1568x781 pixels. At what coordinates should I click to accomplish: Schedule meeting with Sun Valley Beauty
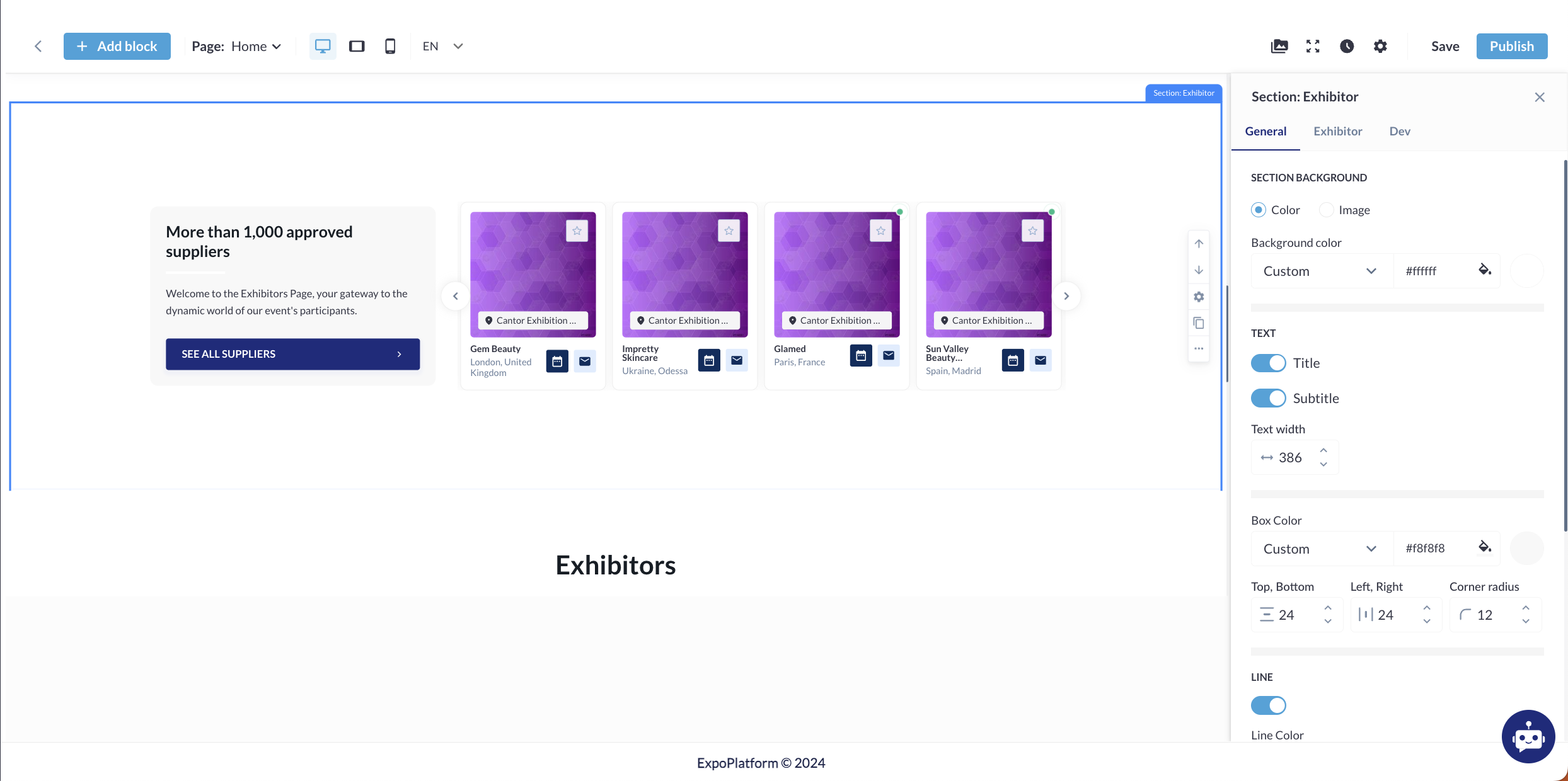tap(1013, 360)
